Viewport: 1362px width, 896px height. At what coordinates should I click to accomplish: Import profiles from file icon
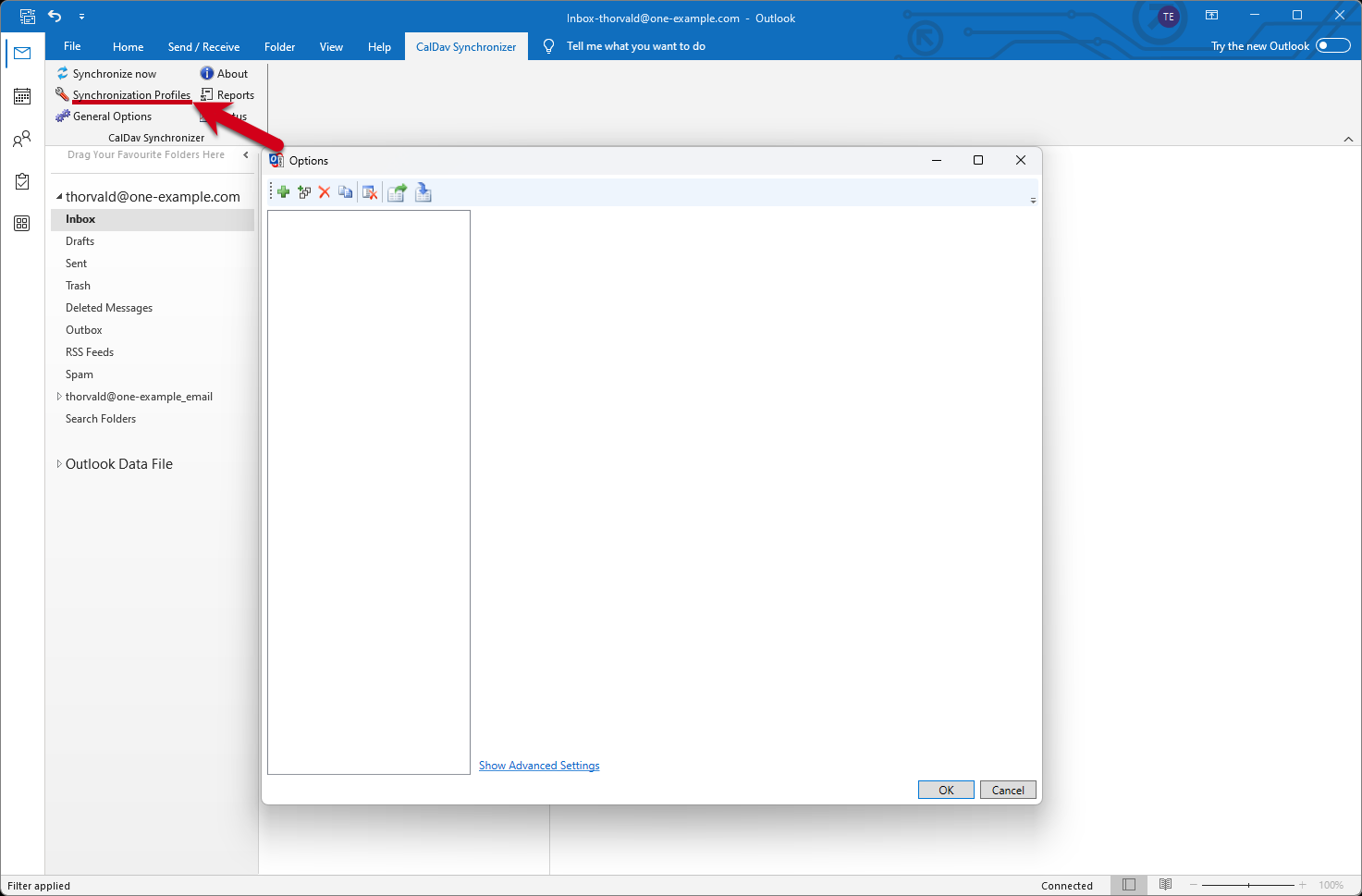[423, 192]
